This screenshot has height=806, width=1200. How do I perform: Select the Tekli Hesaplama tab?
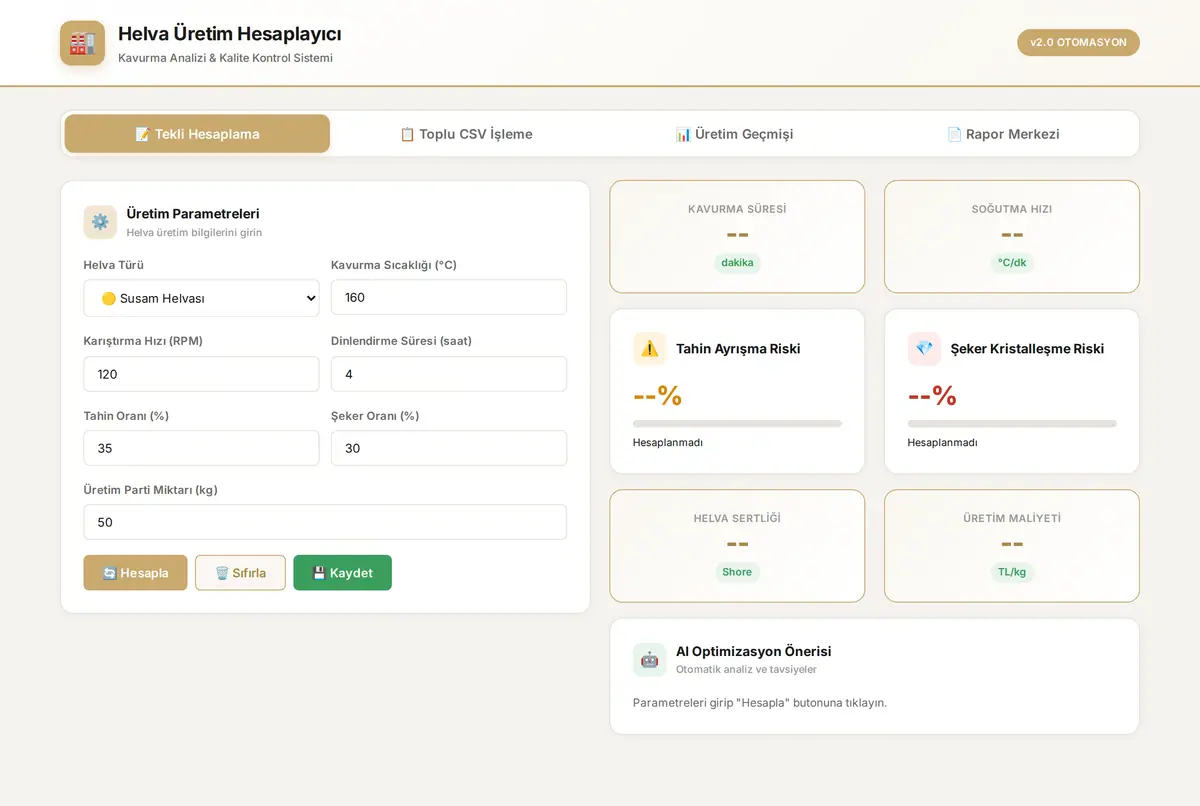click(197, 134)
